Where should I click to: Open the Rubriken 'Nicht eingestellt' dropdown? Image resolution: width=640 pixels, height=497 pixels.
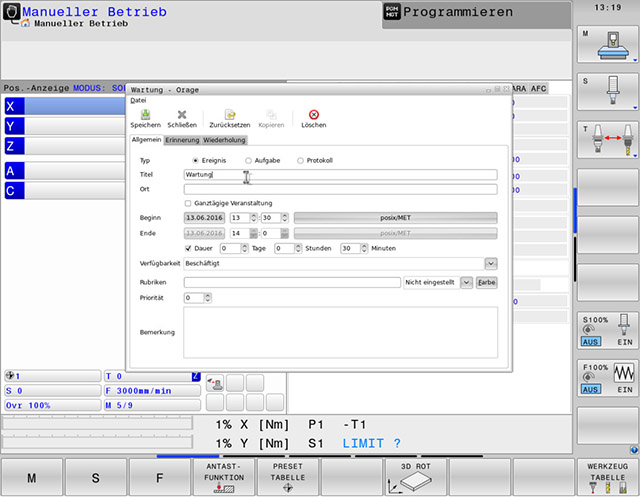point(464,282)
